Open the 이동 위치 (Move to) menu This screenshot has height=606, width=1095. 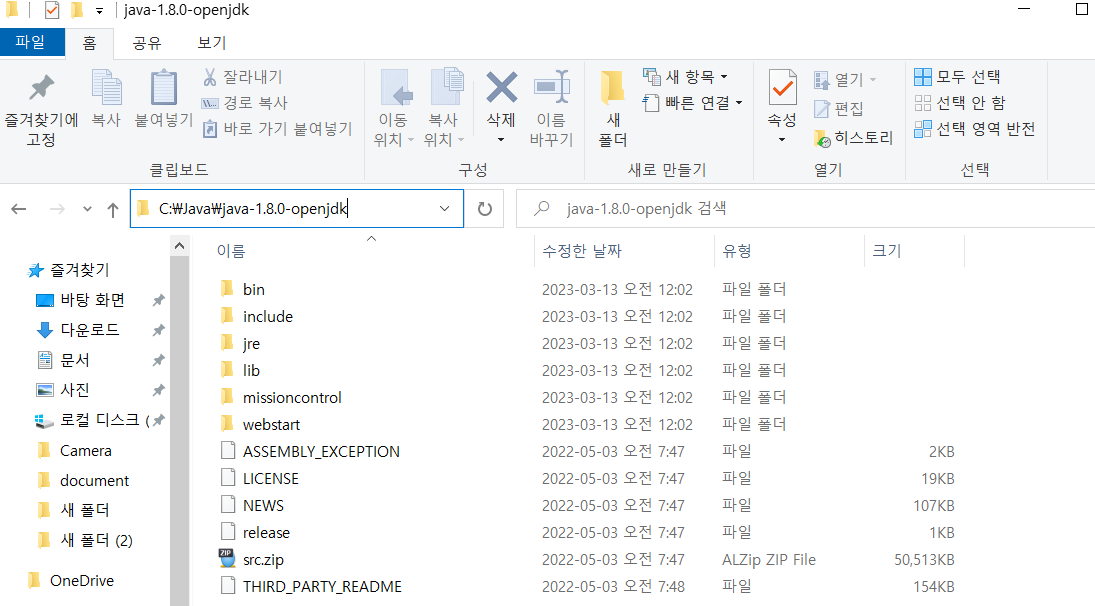point(394,109)
